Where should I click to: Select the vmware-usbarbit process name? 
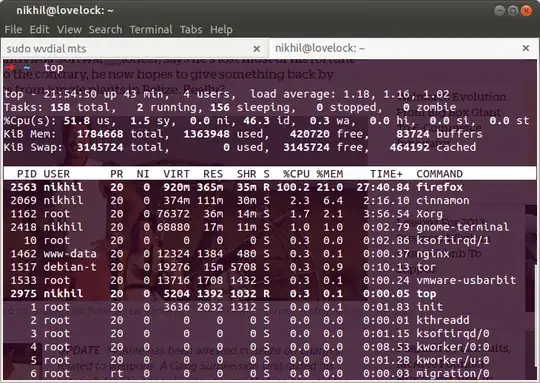tap(466, 280)
